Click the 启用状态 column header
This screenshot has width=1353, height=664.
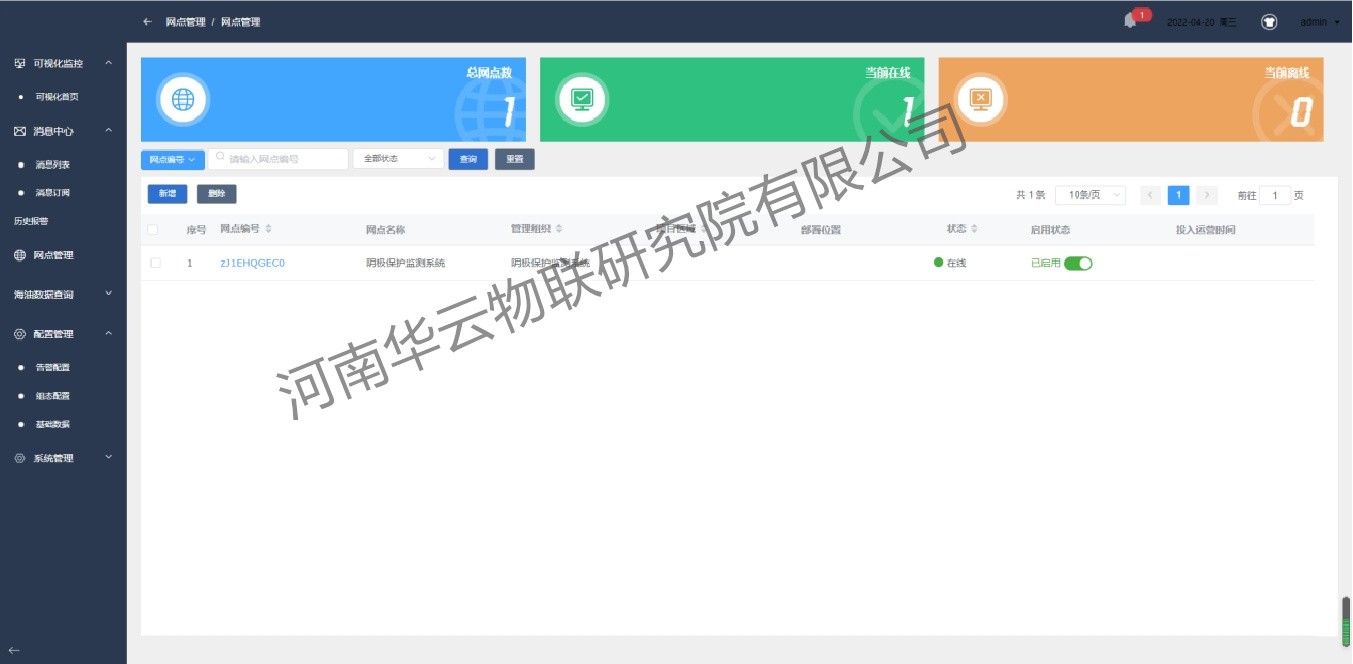click(x=1050, y=230)
